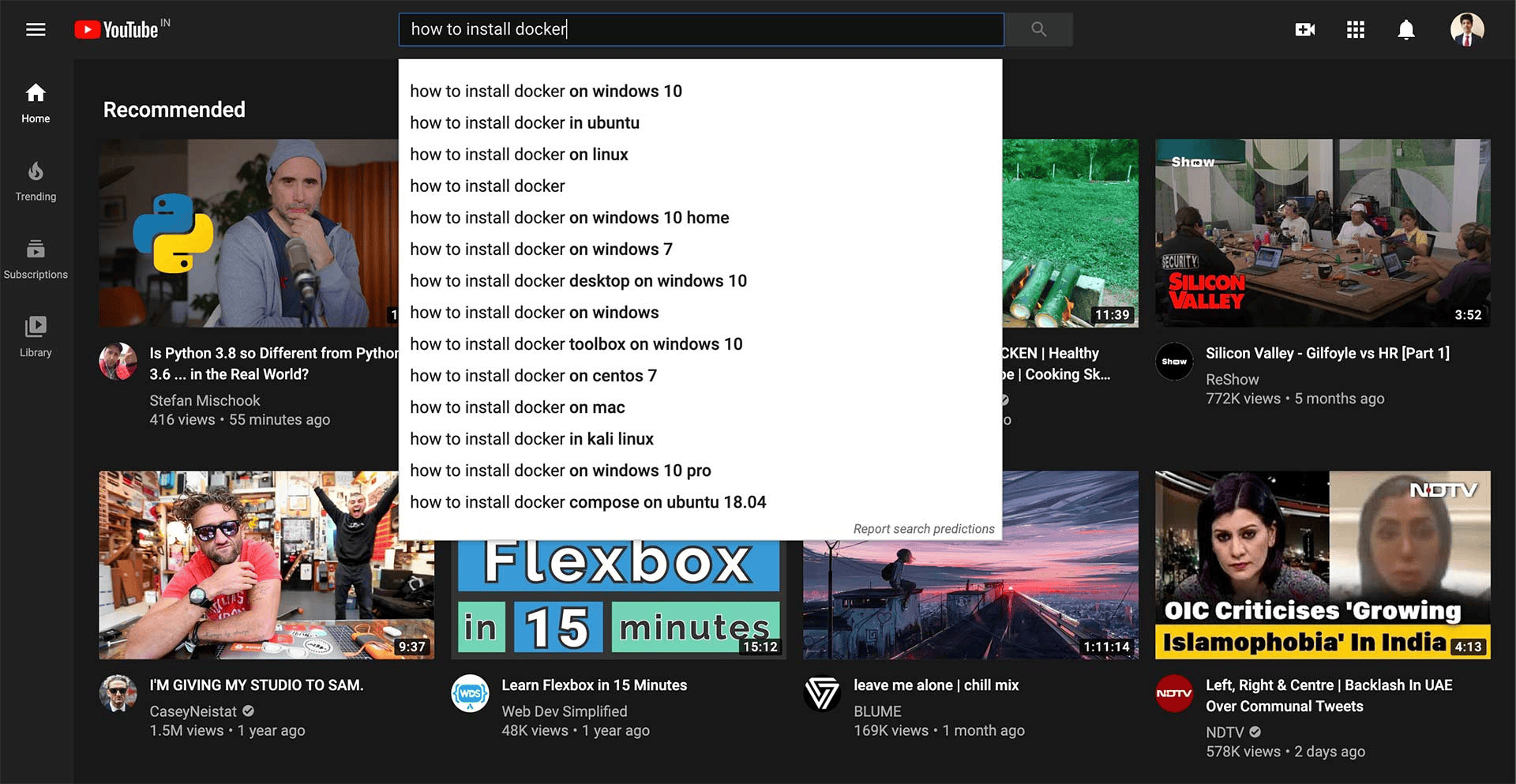This screenshot has width=1516, height=784.
Task: Open 'Is Python 3.8 so Different' video title
Action: click(x=274, y=363)
